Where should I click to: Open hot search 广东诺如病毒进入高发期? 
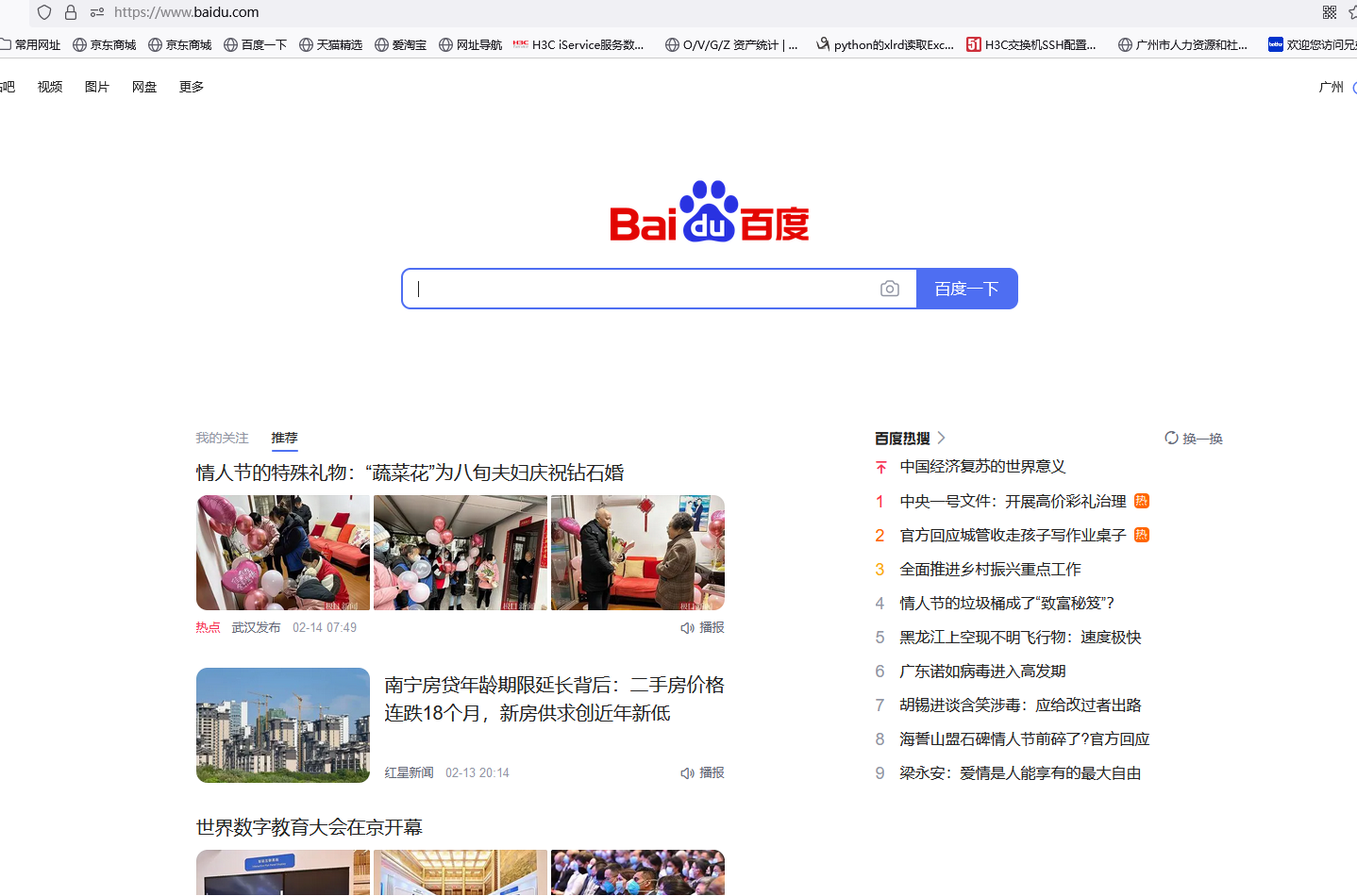pyautogui.click(x=982, y=671)
